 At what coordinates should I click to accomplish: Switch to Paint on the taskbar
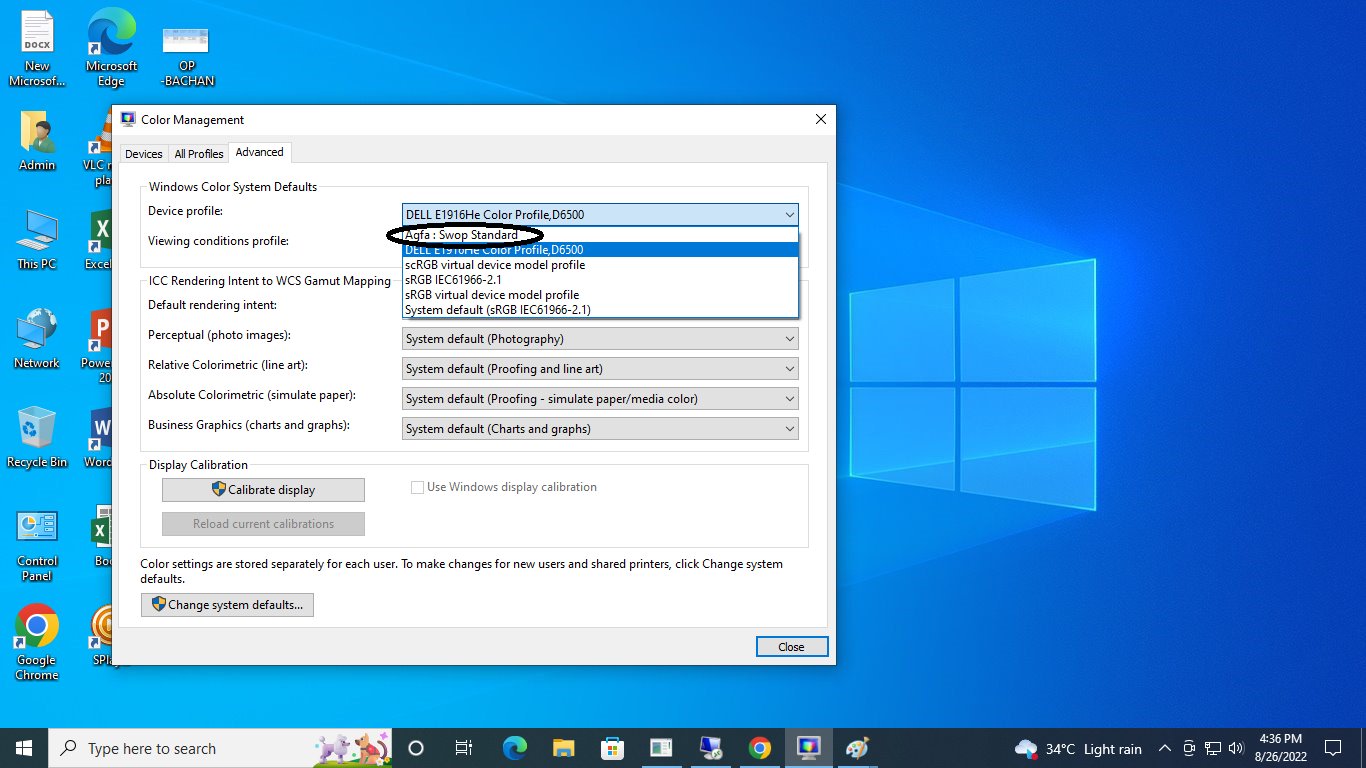tap(857, 748)
